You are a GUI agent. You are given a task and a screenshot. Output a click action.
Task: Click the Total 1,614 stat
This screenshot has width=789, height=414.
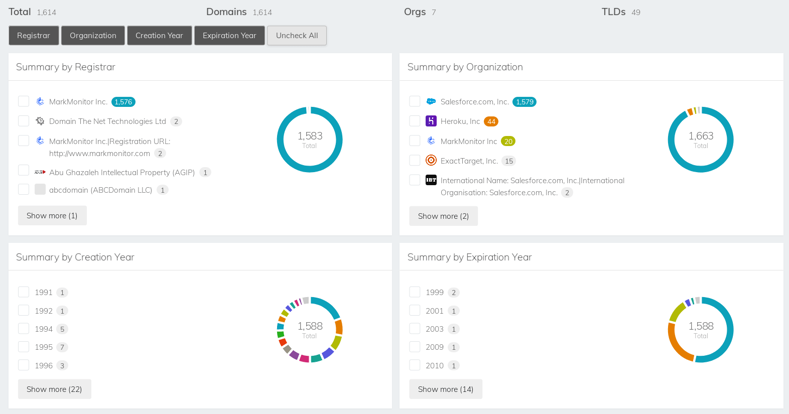(32, 12)
